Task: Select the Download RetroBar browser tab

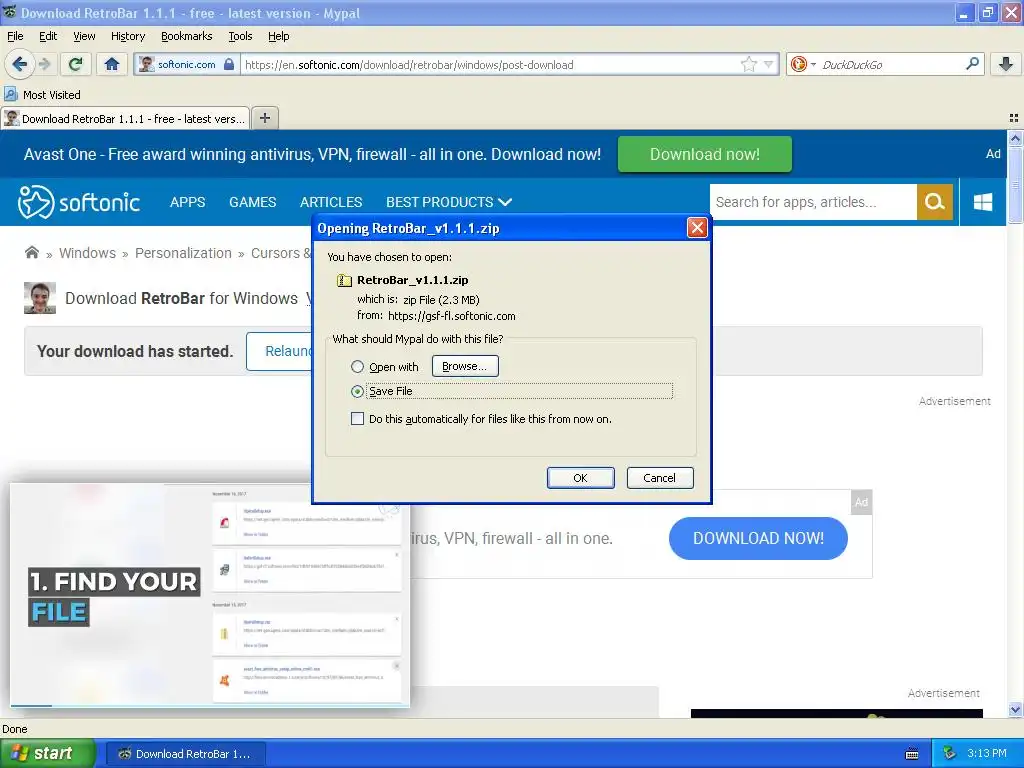Action: [125, 118]
